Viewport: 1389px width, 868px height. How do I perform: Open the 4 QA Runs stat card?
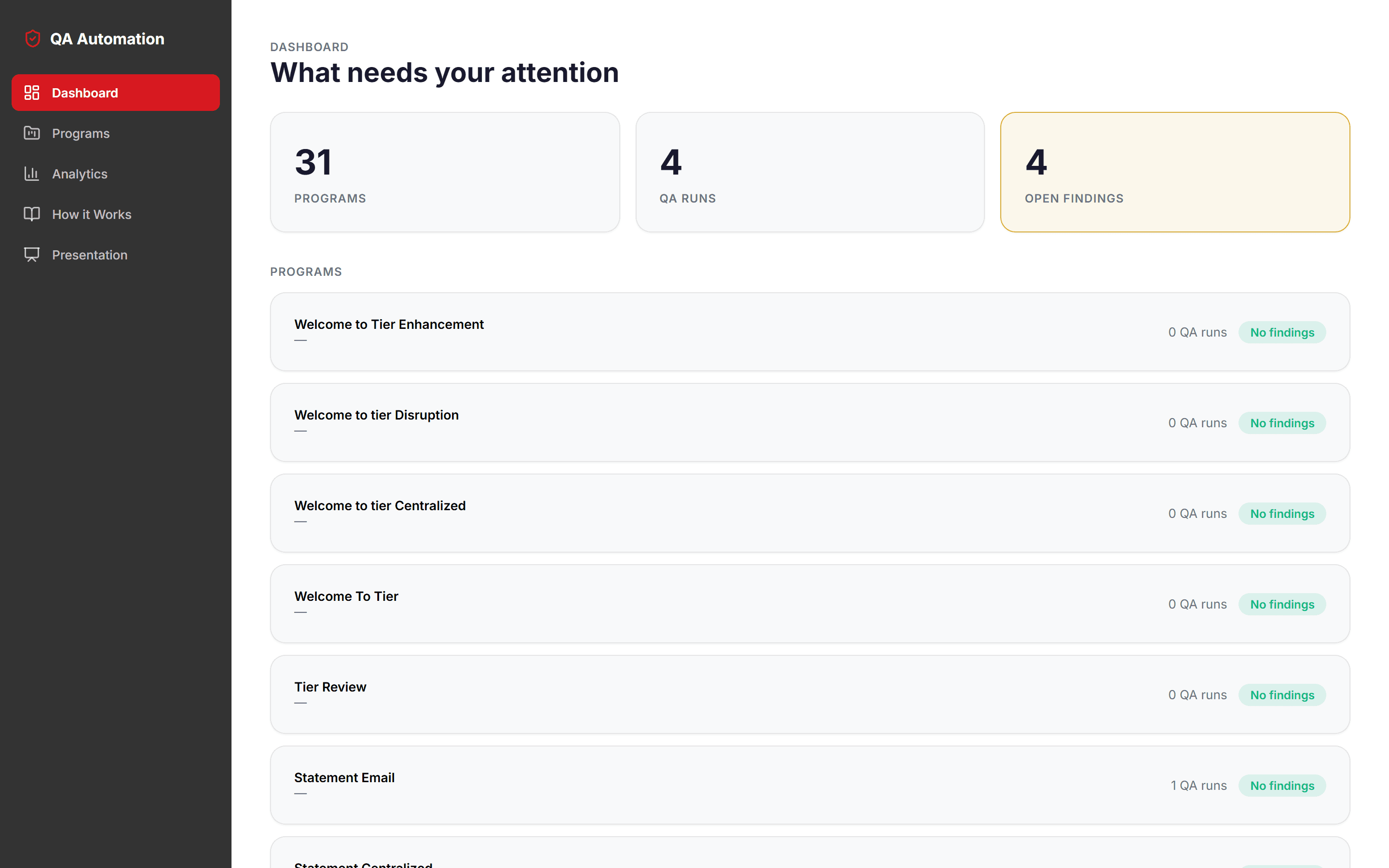810,172
